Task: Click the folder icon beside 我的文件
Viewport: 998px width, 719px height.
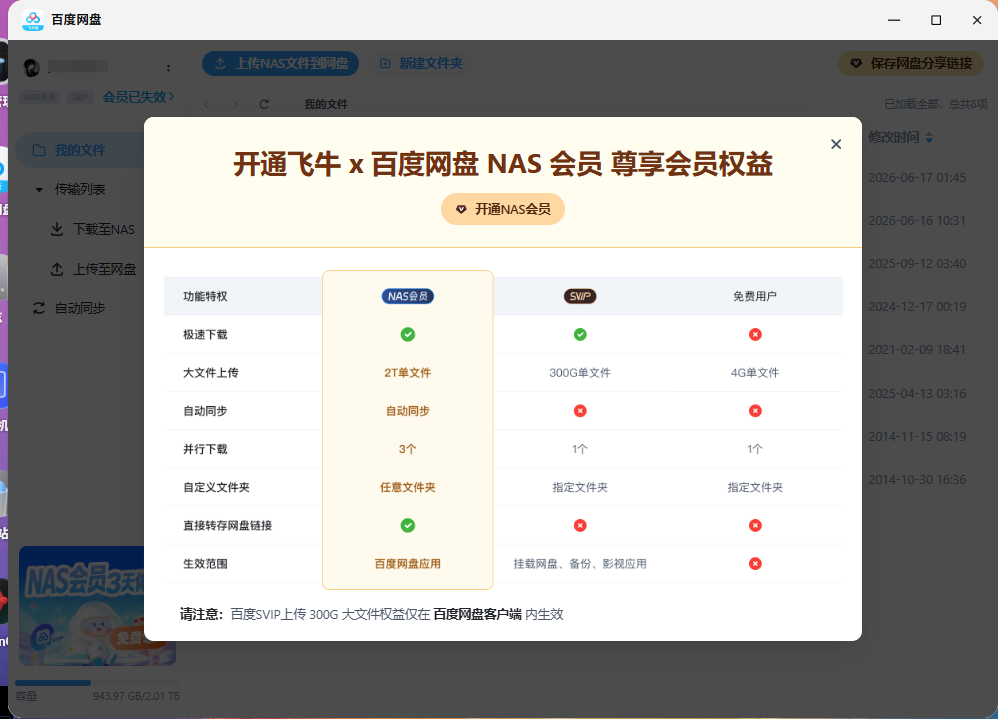Action: coord(39,150)
